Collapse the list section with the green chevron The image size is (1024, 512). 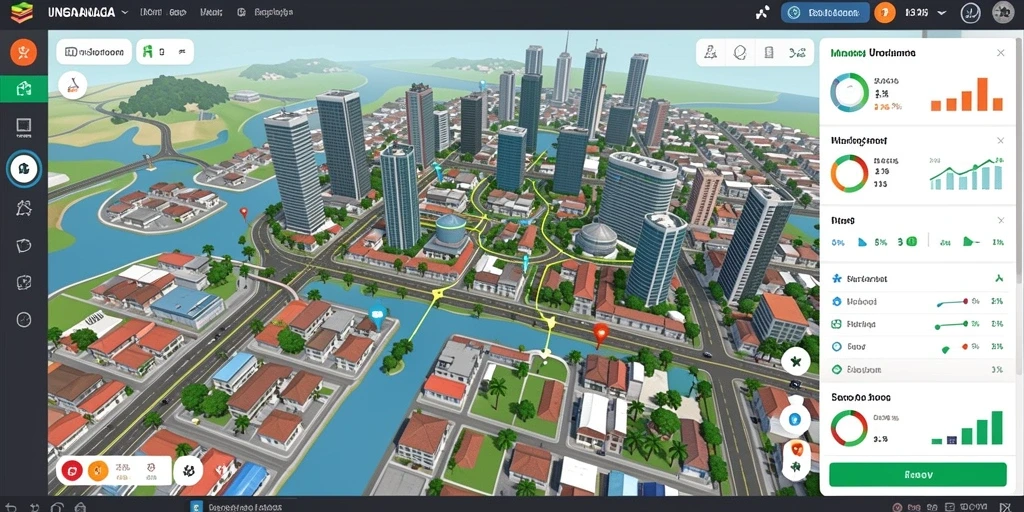point(999,279)
